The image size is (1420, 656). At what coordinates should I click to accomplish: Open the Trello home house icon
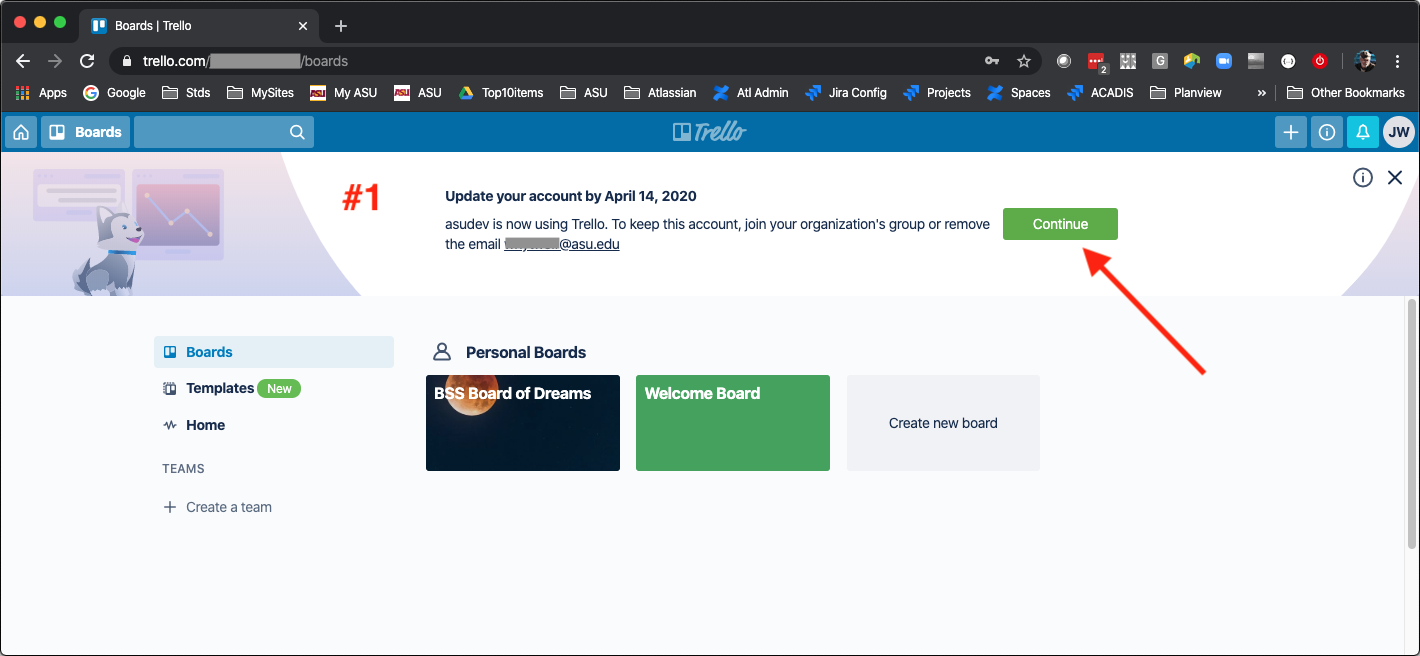[x=21, y=131]
